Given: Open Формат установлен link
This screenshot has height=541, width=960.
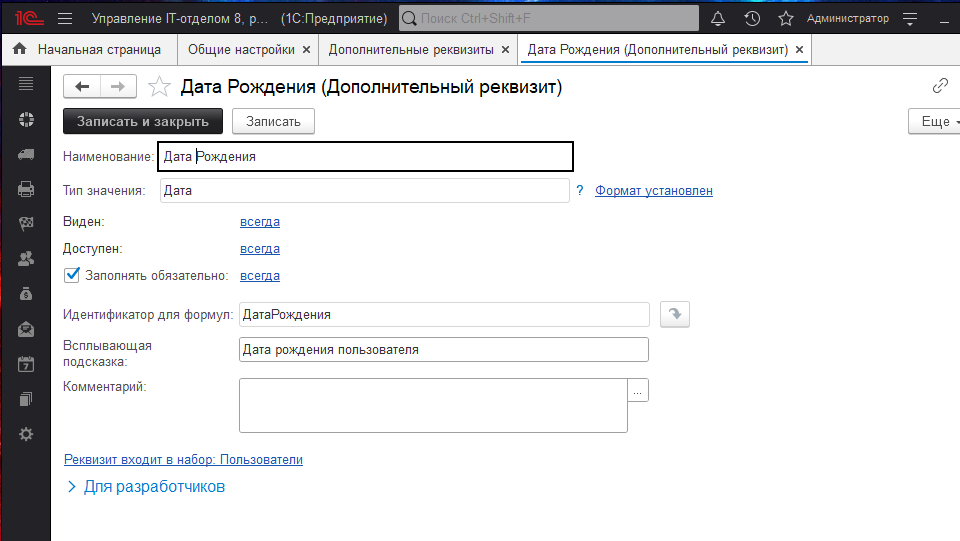Looking at the screenshot, I should [654, 191].
